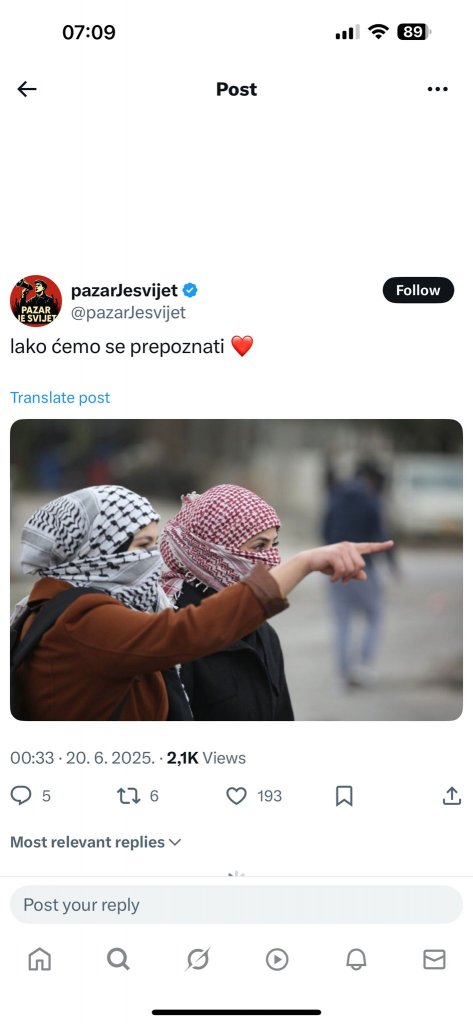Like the post with the heart icon

(236, 795)
